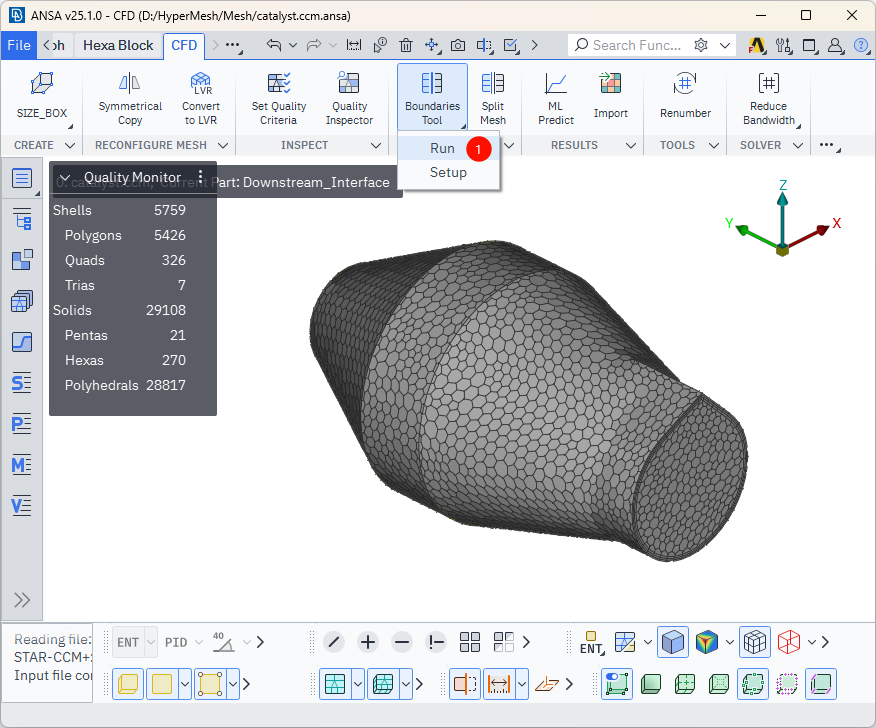Toggle the shaded solid cube view mode
Image resolution: width=876 pixels, height=728 pixels.
tap(673, 642)
